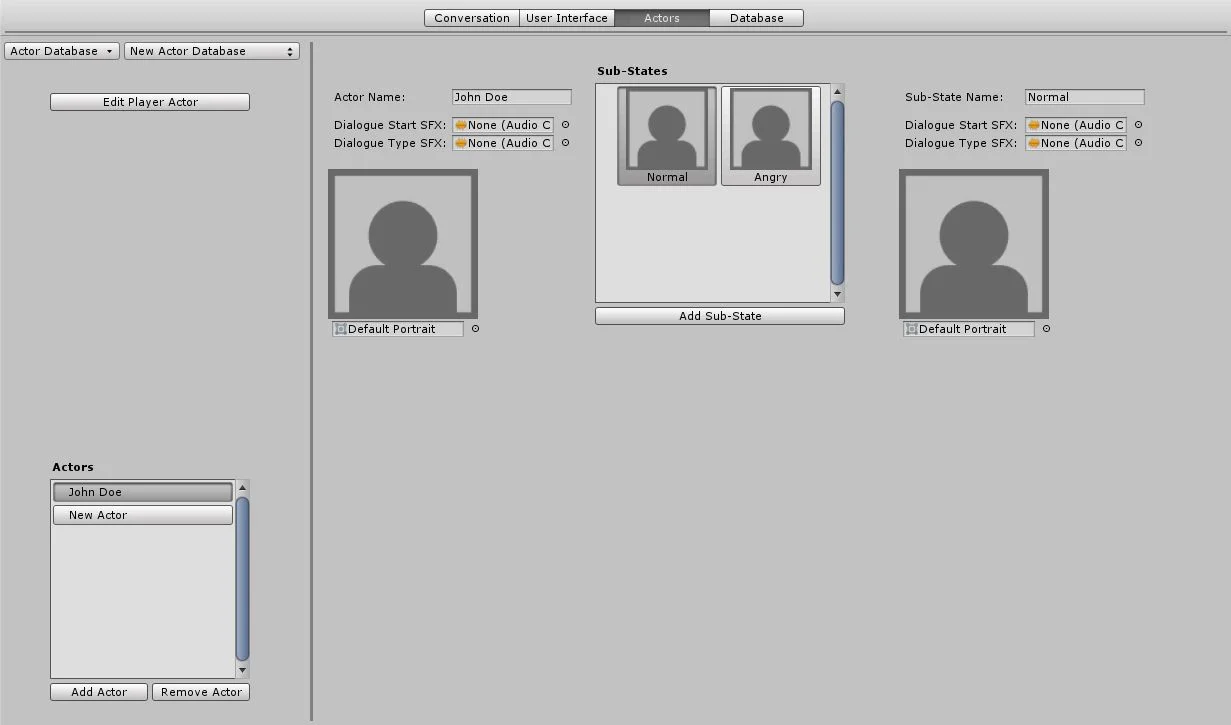Click Remove Actor to delete selected actor
Screen dimensions: 1231x725
(200, 691)
